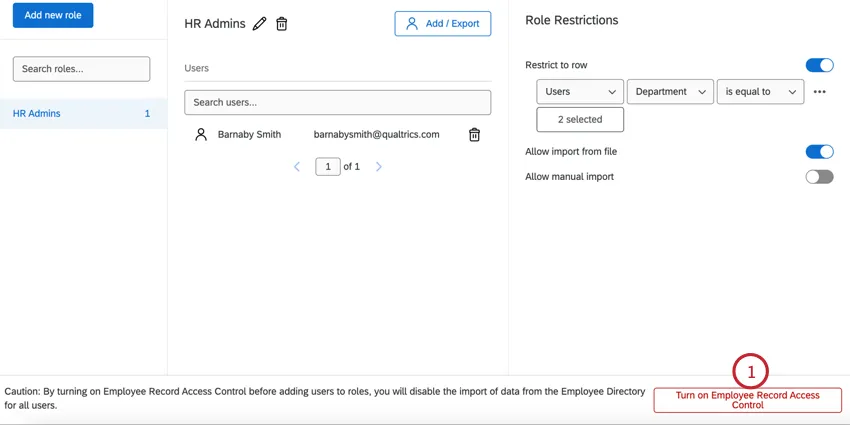Viewport: 850px width, 425px height.
Task: Click the three-dots options for row restriction
Action: 820,92
